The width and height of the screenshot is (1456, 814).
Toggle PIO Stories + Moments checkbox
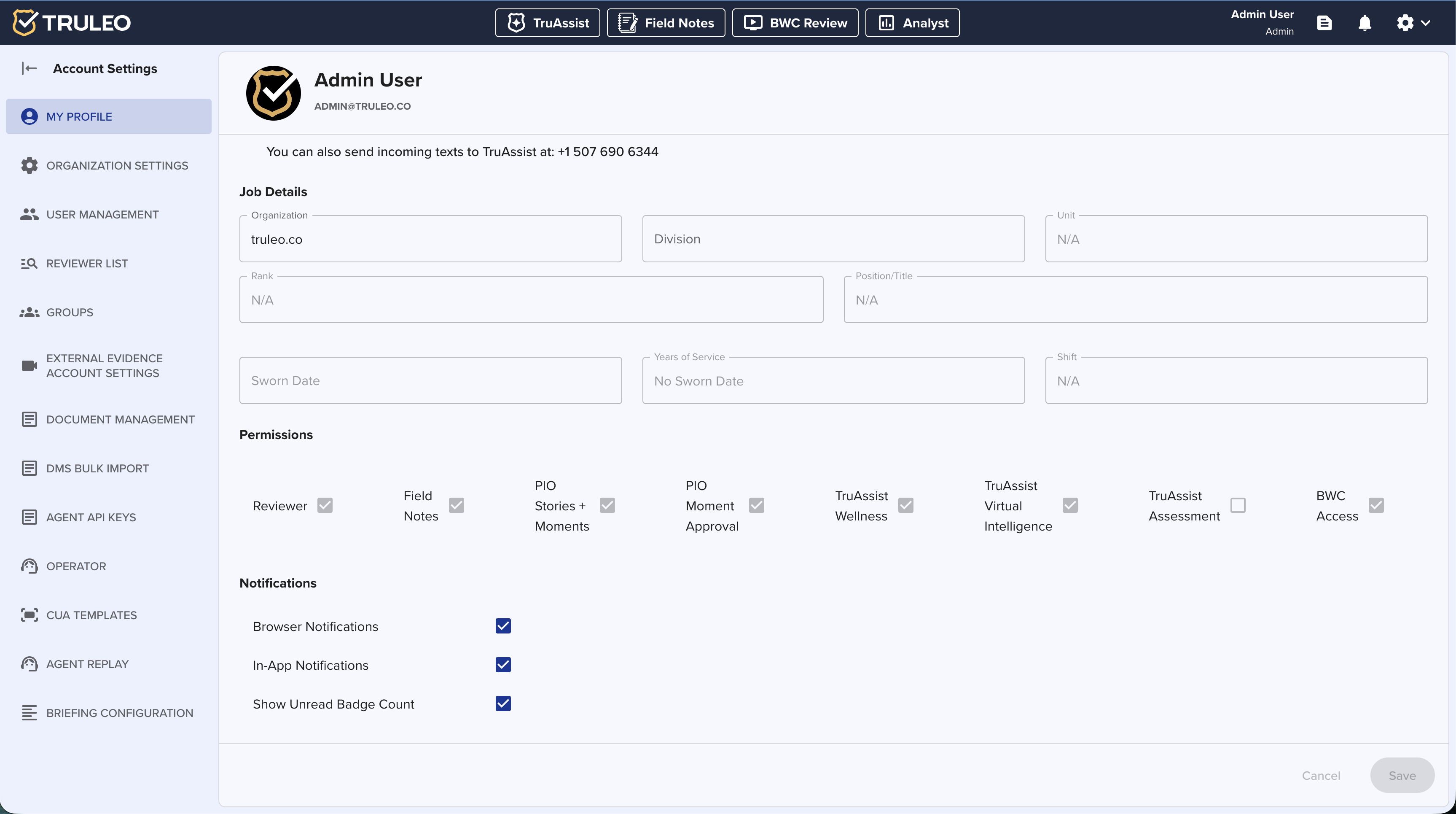pos(607,505)
